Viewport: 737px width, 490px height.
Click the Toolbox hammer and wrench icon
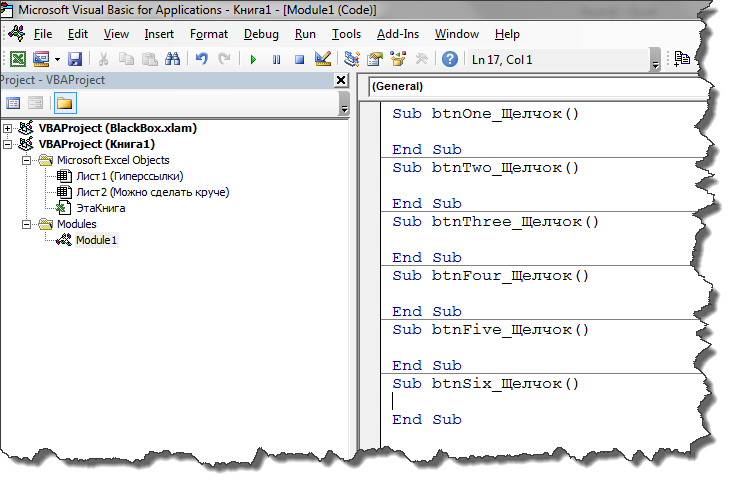(x=422, y=59)
